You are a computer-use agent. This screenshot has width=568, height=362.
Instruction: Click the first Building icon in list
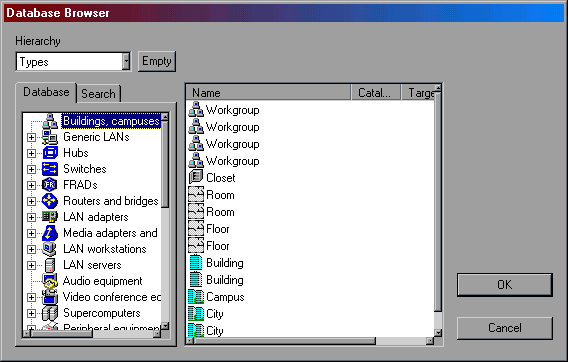click(196, 263)
